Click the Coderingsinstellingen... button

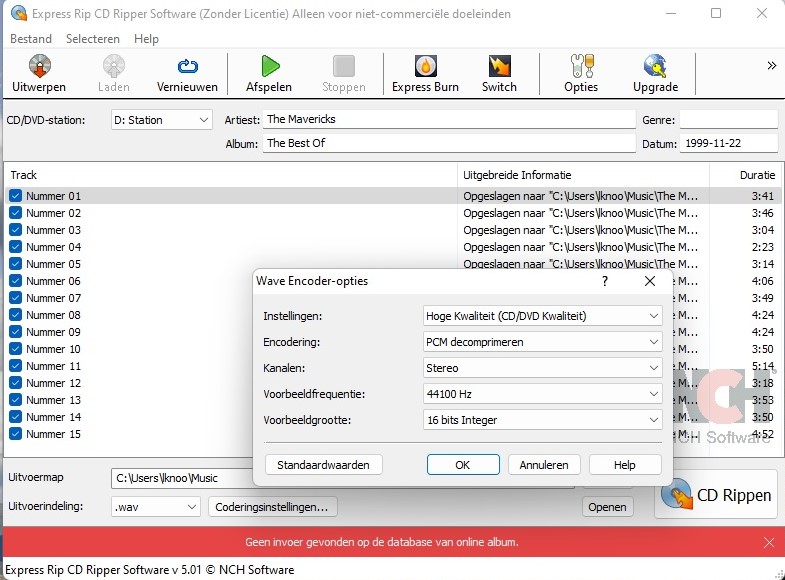(x=273, y=507)
